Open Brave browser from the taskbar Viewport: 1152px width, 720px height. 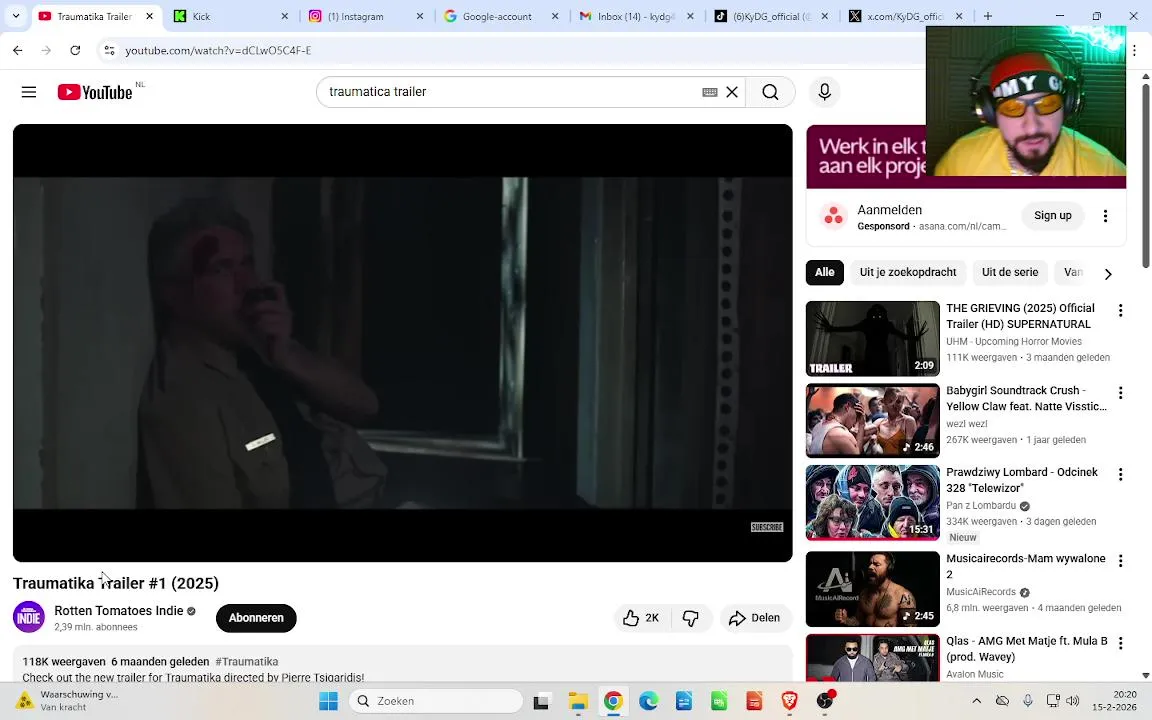[x=789, y=701]
